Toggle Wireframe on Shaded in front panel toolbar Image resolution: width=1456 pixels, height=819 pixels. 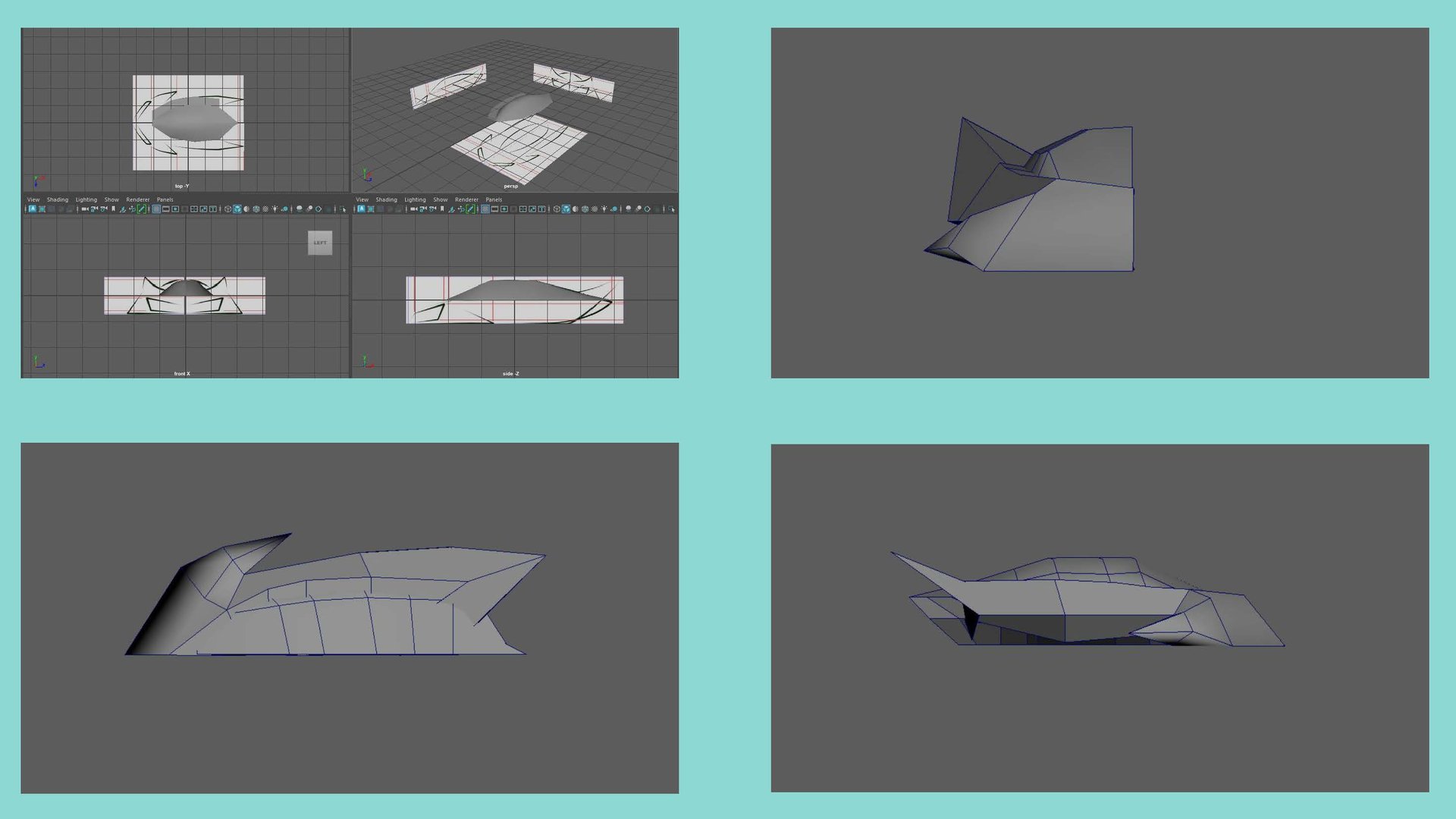tap(256, 209)
